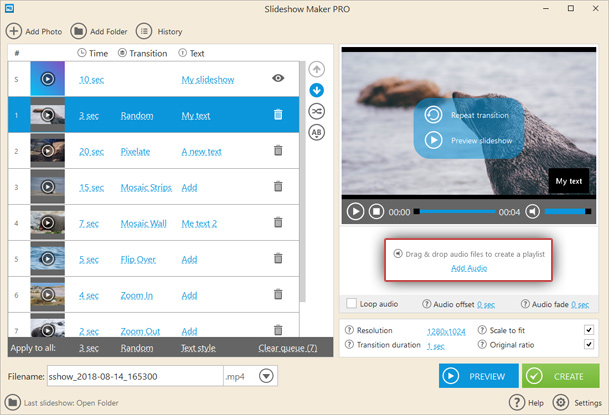Open Help question mark icon

[x=517, y=403]
